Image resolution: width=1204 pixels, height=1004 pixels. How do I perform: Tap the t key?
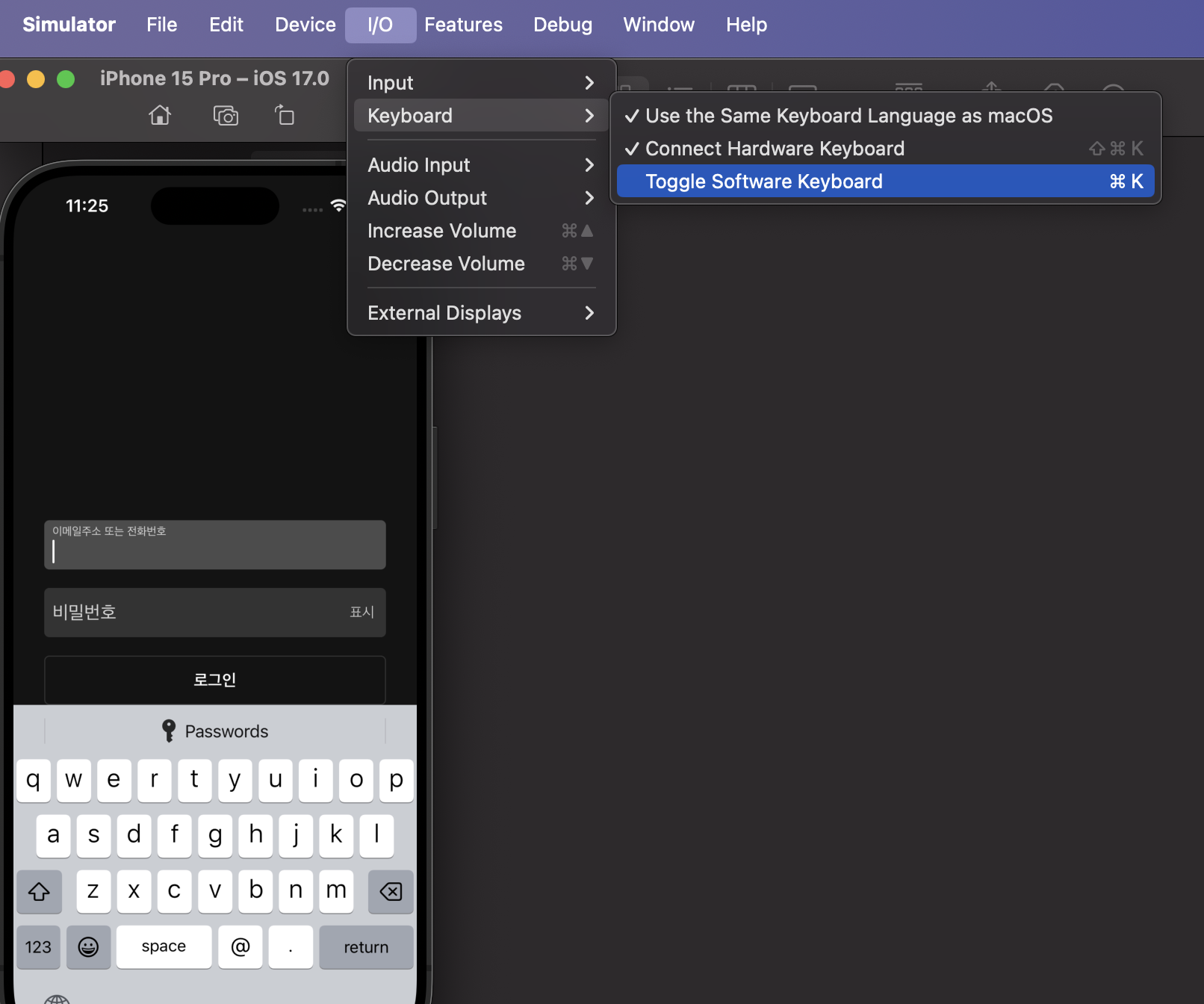tap(195, 780)
